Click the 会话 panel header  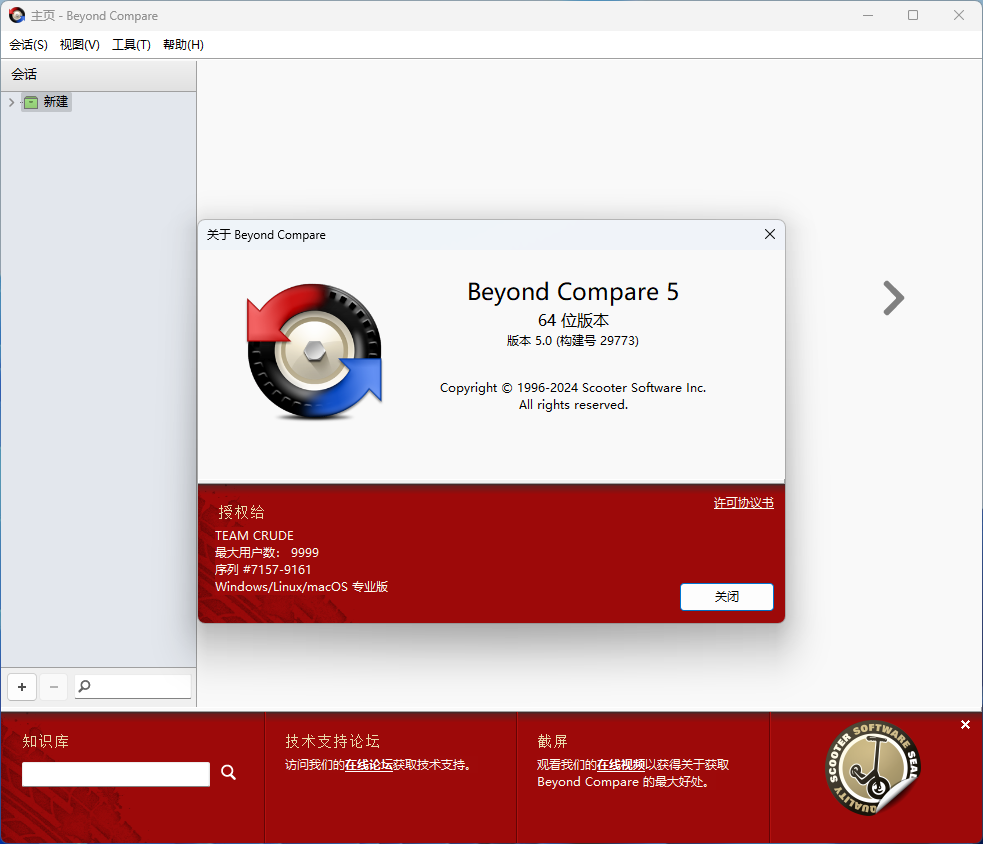pyautogui.click(x=98, y=75)
